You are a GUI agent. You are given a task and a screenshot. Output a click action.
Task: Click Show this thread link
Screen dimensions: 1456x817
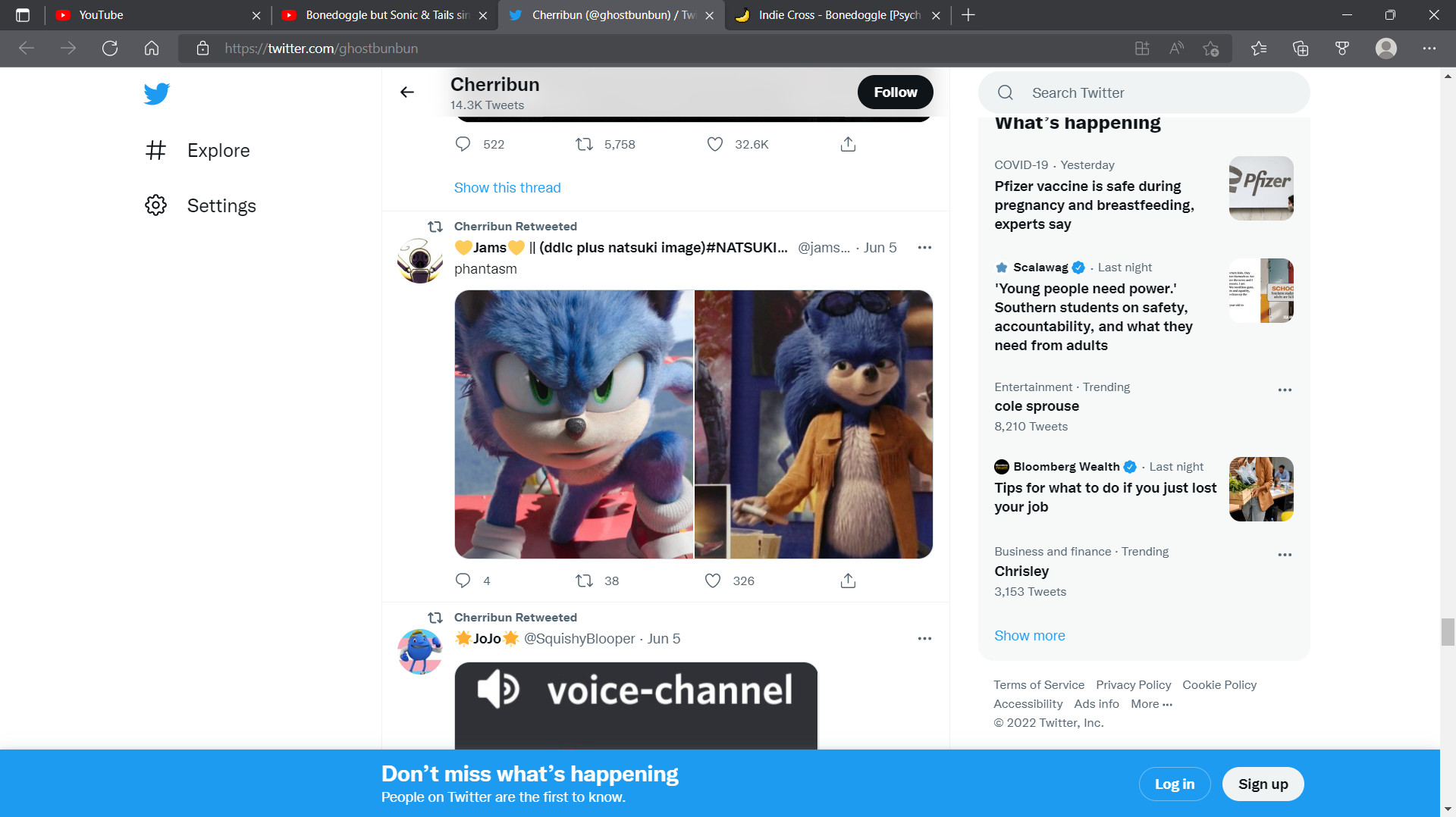507,188
